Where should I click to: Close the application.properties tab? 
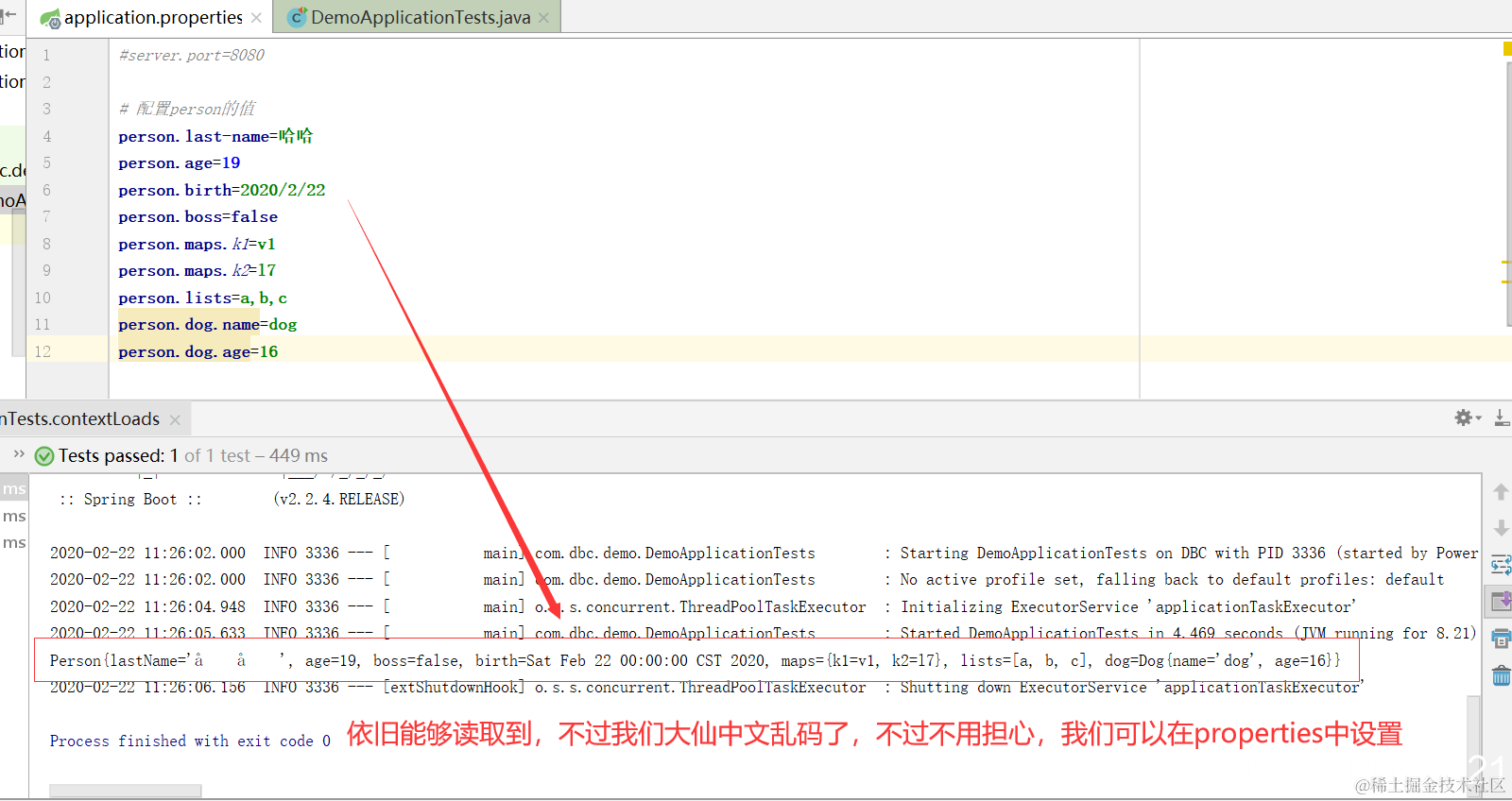[x=256, y=18]
